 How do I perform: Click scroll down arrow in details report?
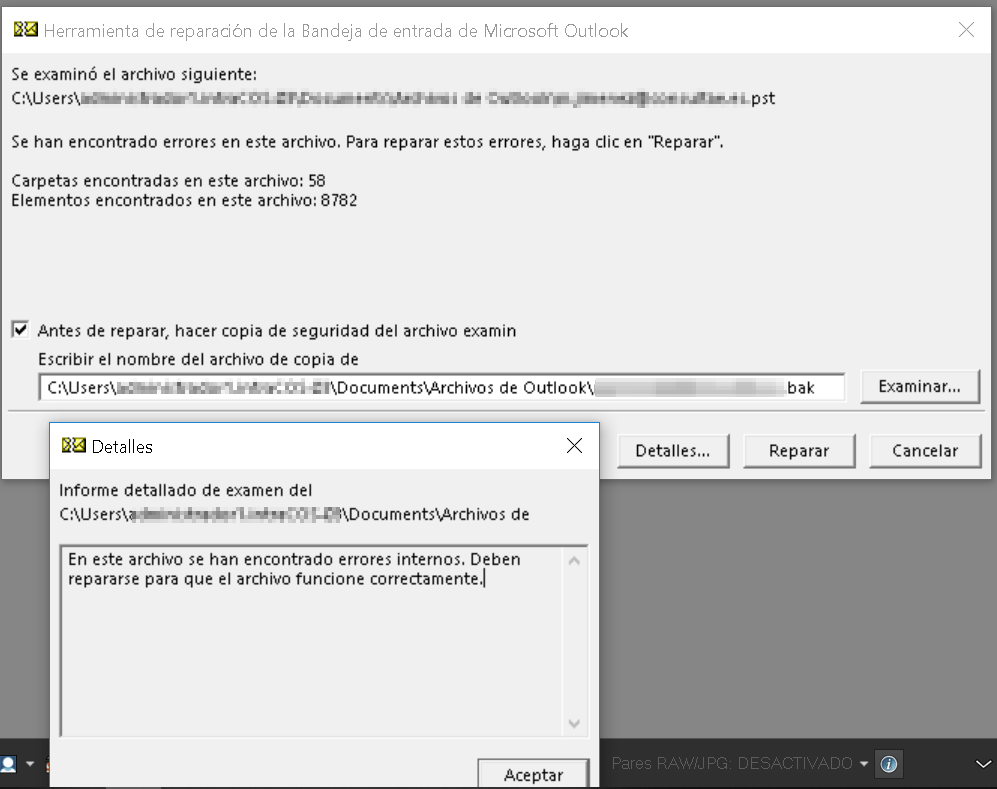pos(574,724)
